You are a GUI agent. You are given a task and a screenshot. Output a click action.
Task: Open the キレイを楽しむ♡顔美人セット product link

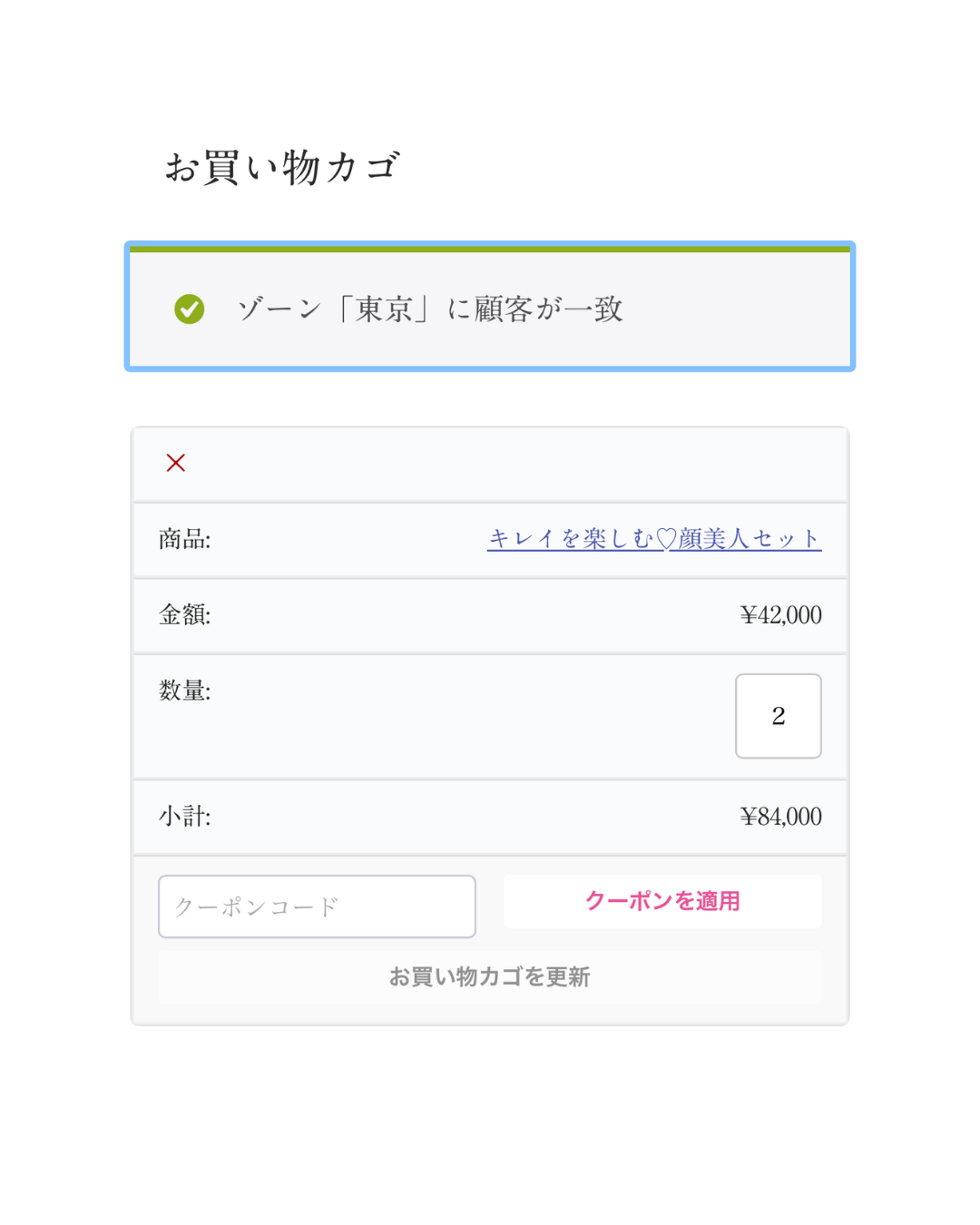tap(653, 539)
